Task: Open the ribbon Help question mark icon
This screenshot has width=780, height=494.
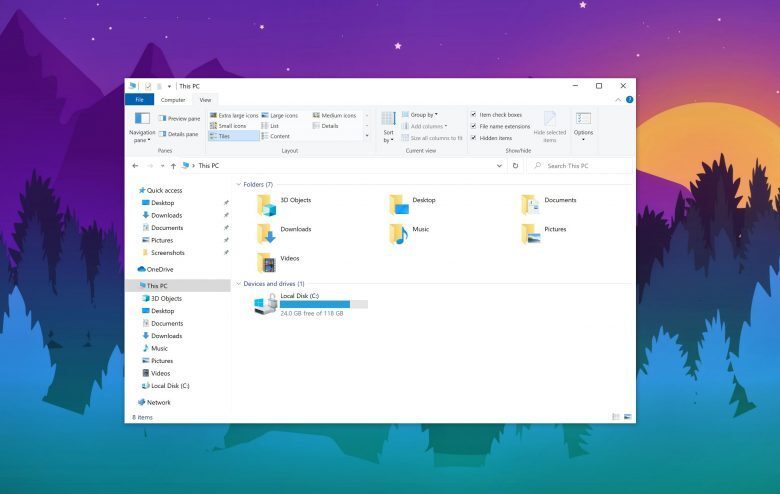Action: coord(629,100)
